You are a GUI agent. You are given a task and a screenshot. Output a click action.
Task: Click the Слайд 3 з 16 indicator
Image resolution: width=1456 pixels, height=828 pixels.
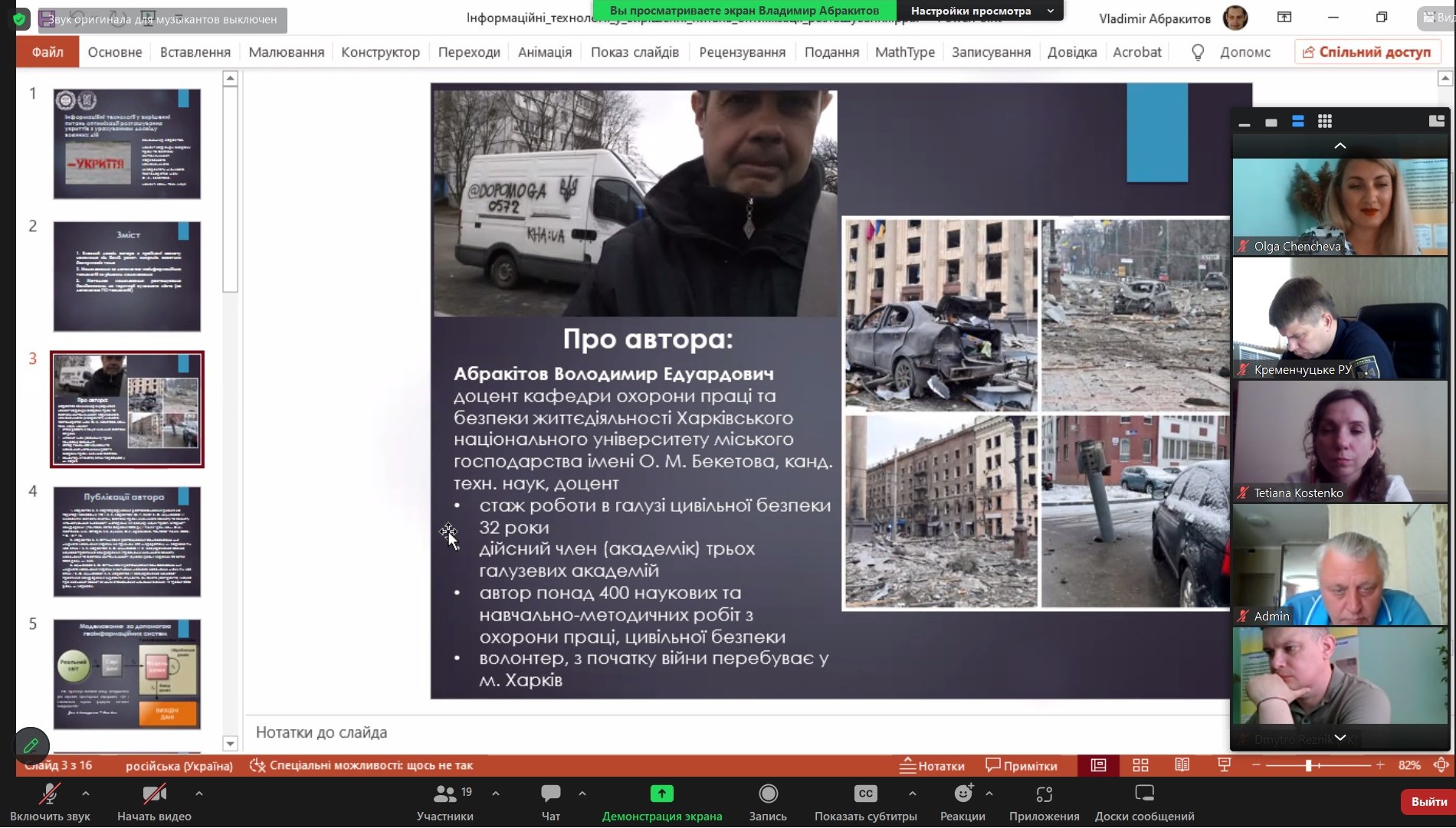pyautogui.click(x=58, y=765)
